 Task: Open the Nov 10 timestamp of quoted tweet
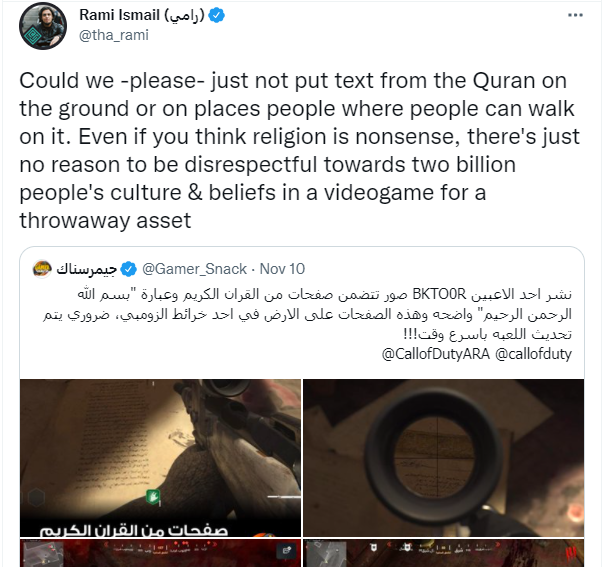tap(282, 269)
